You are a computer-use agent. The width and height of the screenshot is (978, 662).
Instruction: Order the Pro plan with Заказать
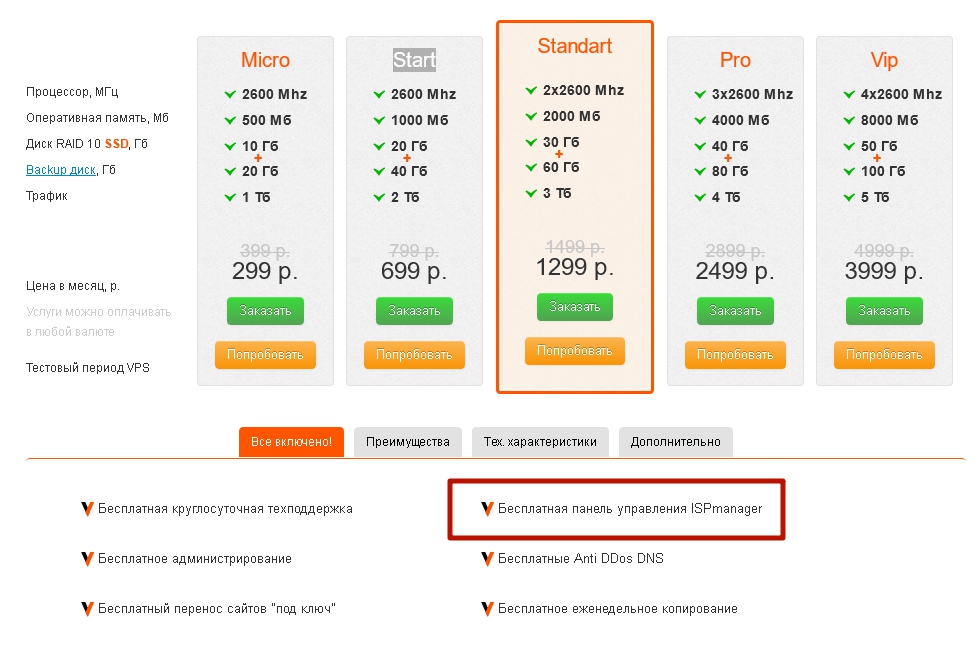coord(735,311)
